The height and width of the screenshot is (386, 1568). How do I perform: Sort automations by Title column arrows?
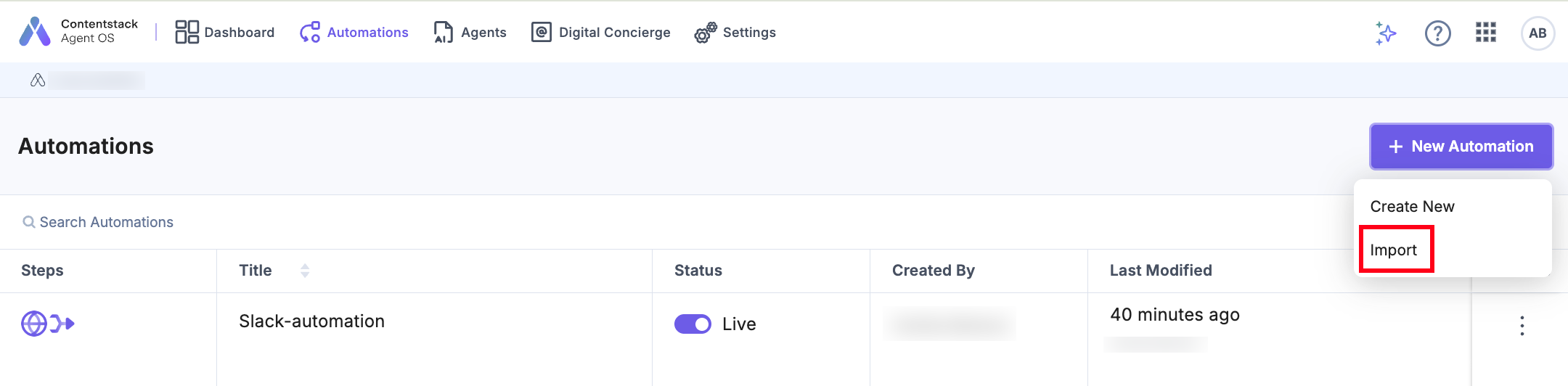305,271
